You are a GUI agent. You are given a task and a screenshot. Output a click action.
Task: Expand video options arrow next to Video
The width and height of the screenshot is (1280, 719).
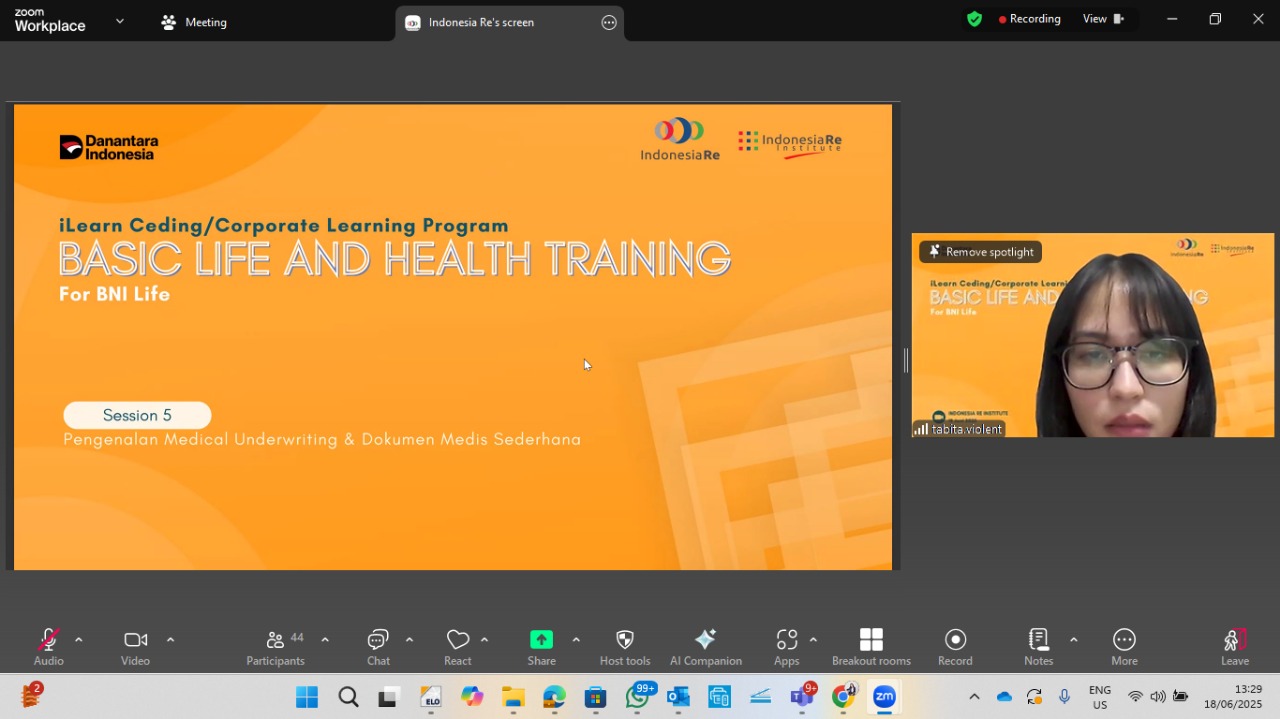coord(170,640)
